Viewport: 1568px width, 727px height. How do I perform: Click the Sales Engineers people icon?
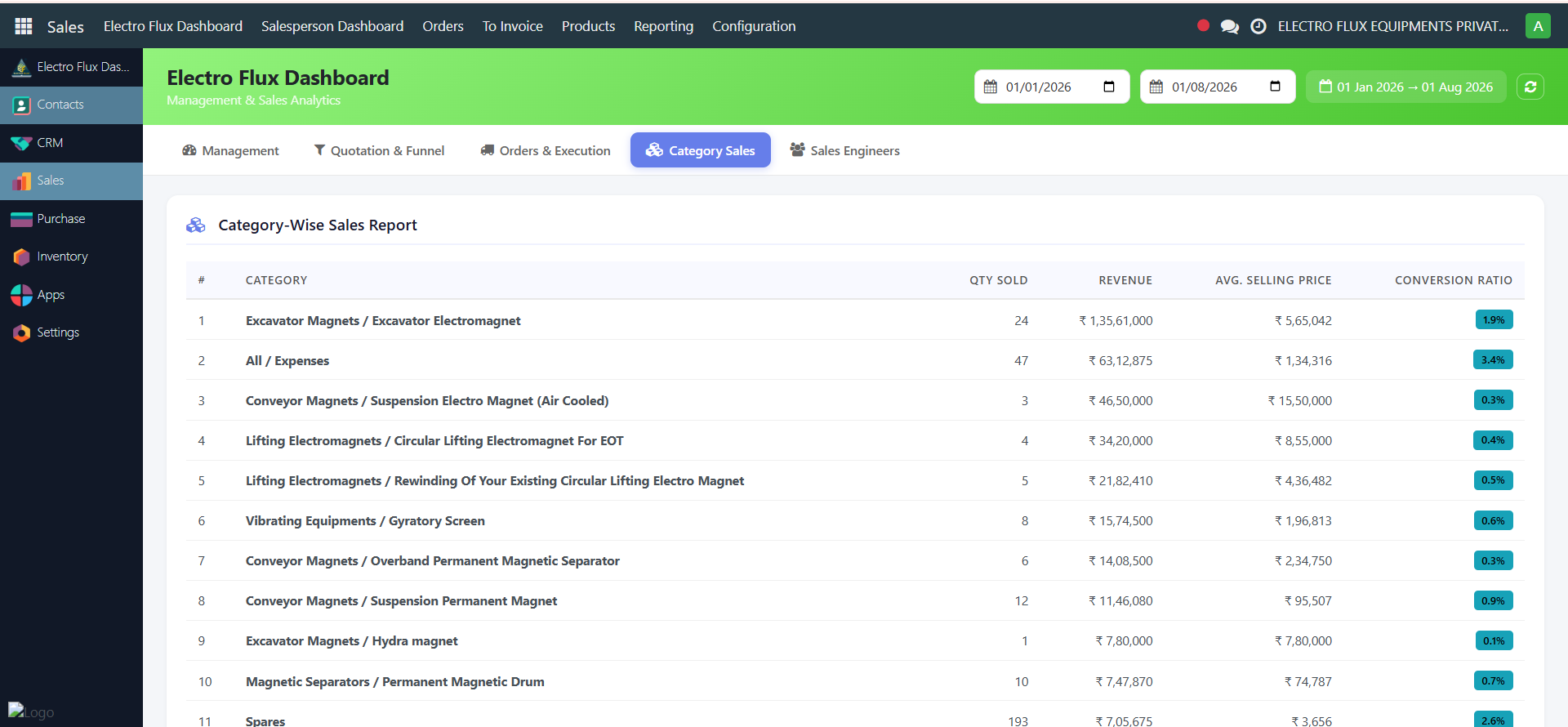[798, 149]
